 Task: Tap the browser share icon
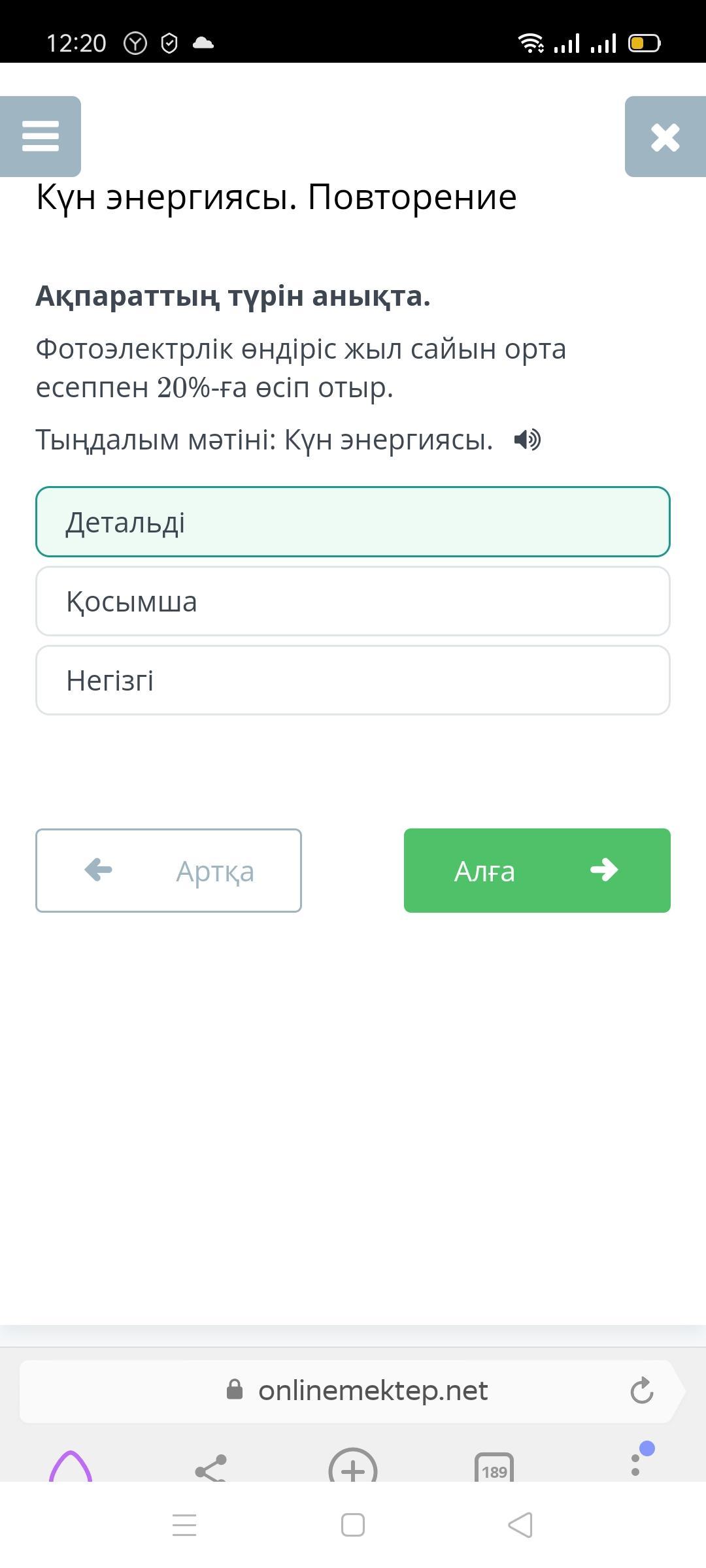[211, 1469]
